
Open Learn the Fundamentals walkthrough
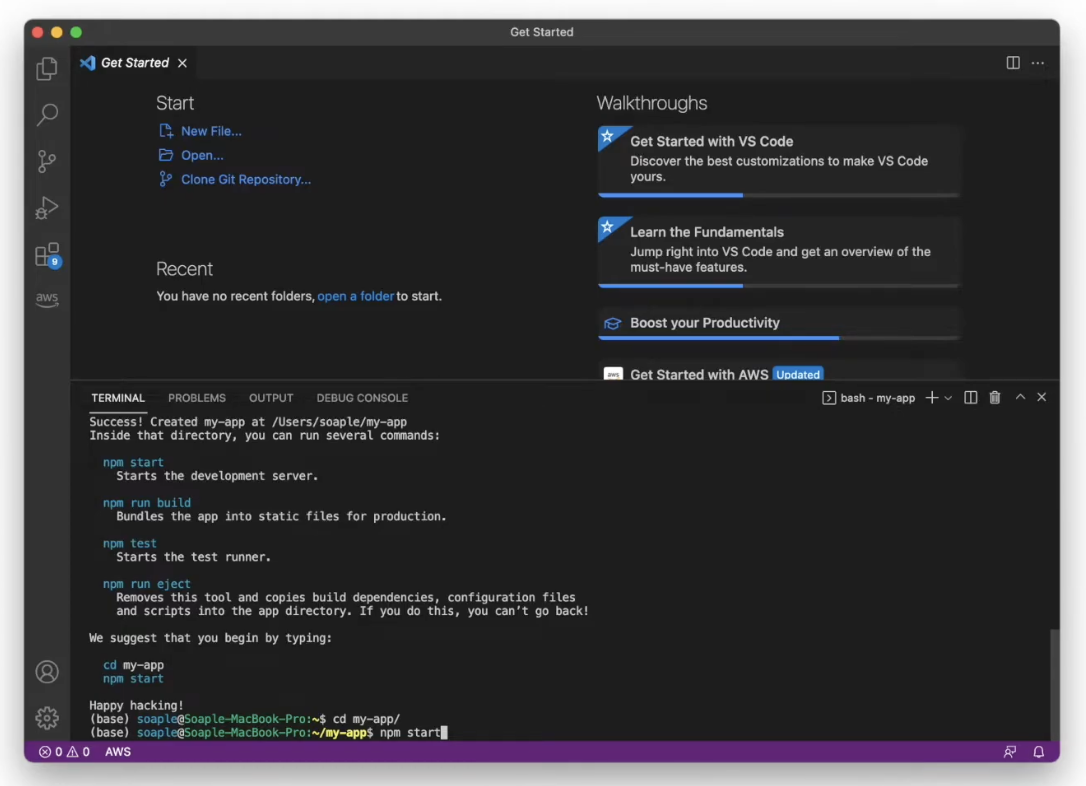pyautogui.click(x=779, y=252)
